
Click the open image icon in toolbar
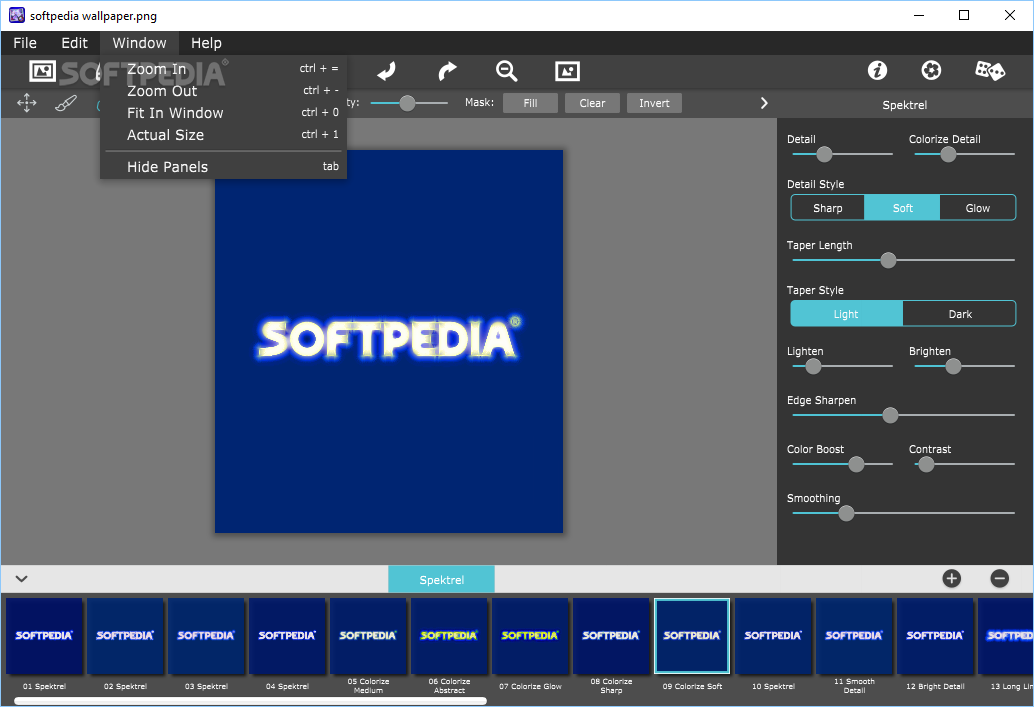pos(42,71)
